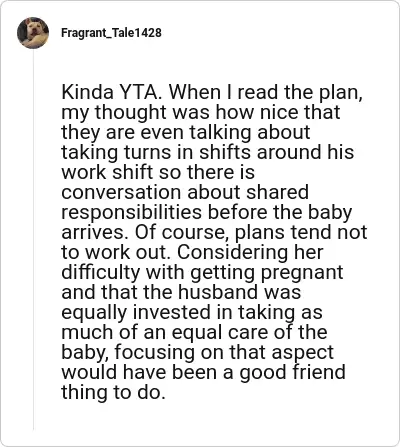
Task: Click the line 'work shift so there is'
Action: click(158, 172)
